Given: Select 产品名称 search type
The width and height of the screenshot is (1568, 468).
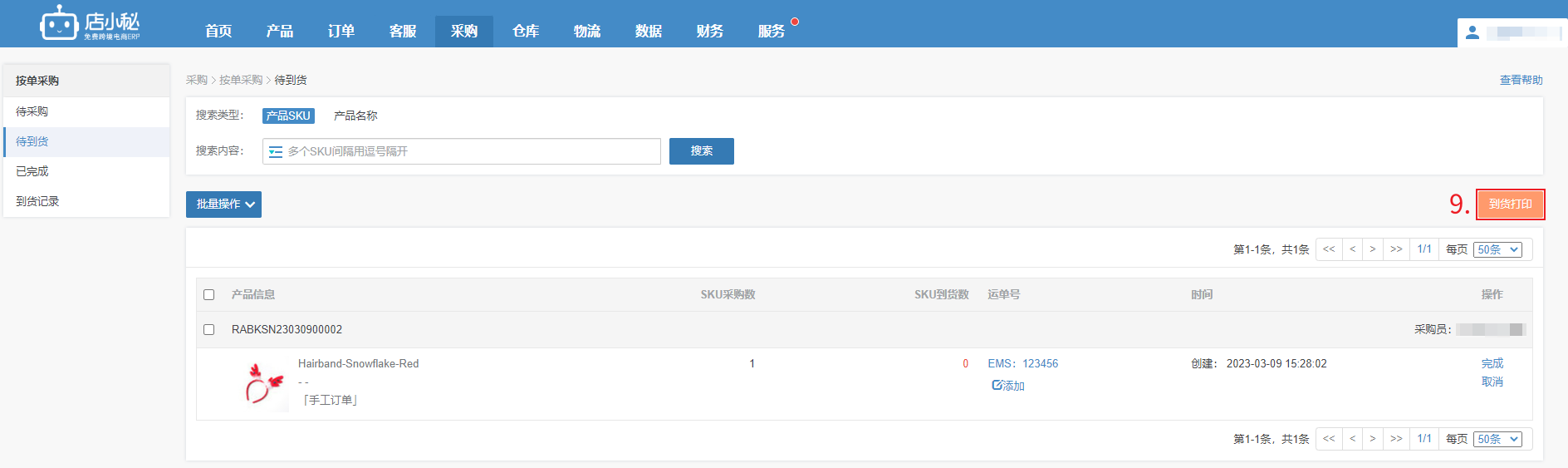Looking at the screenshot, I should 355,116.
